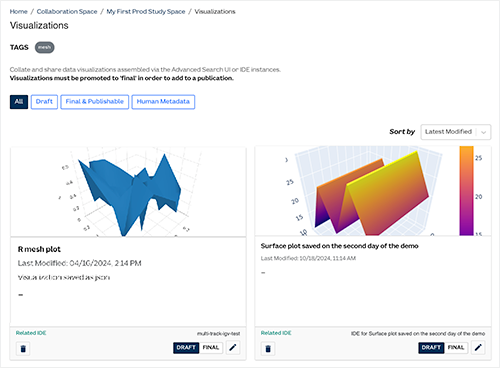Open My First Prod Study Space breadcrumb

[146, 12]
